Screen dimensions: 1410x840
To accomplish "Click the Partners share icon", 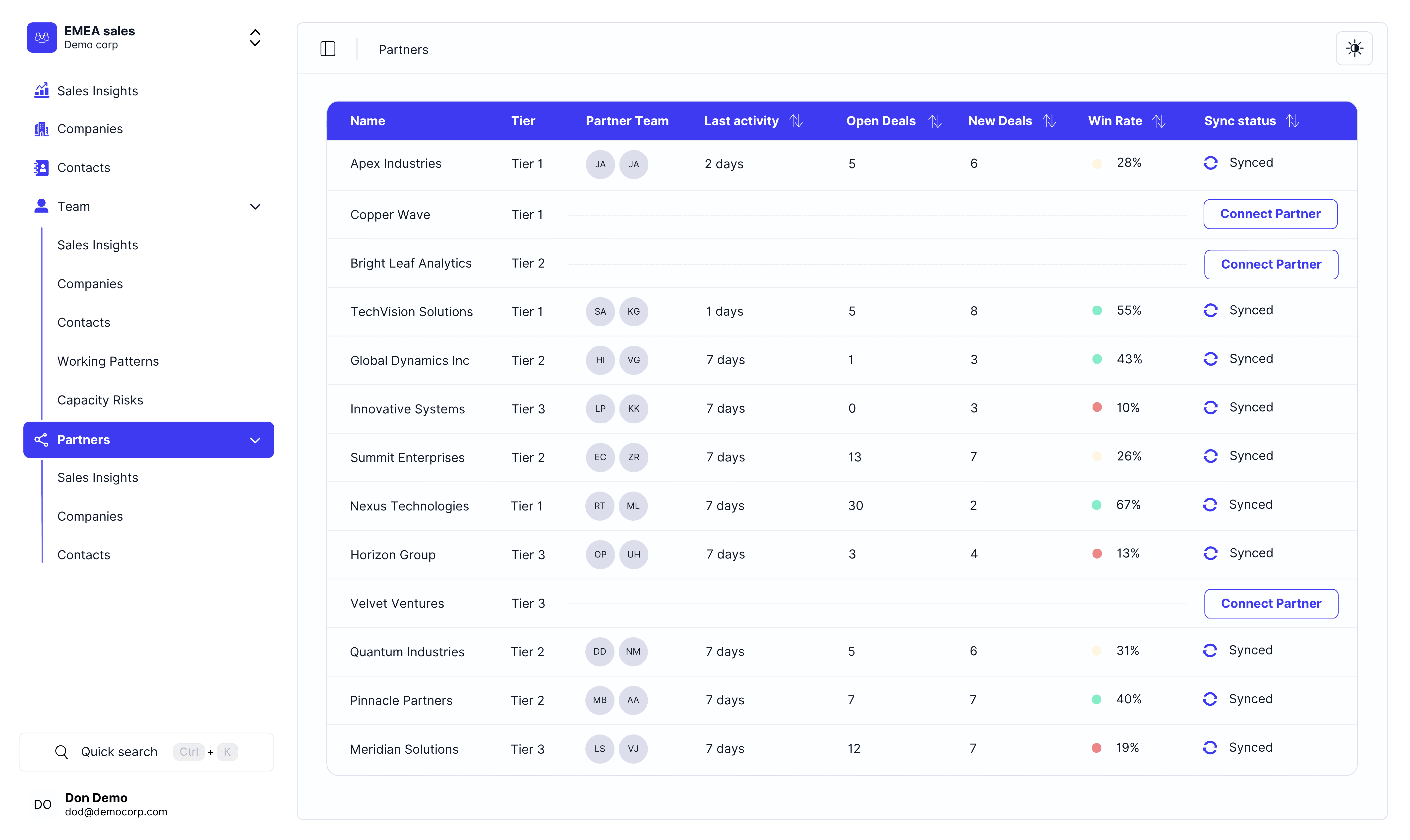I will click(41, 440).
